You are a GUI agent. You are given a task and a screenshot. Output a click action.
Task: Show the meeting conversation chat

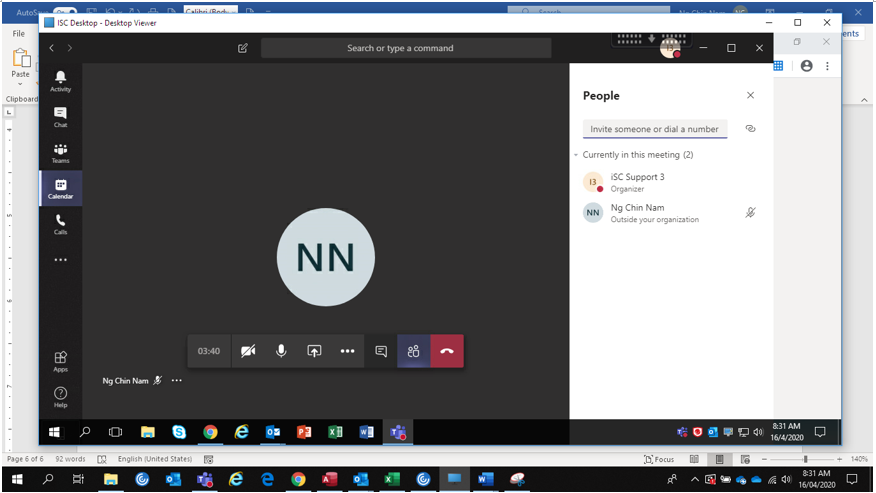coord(381,351)
